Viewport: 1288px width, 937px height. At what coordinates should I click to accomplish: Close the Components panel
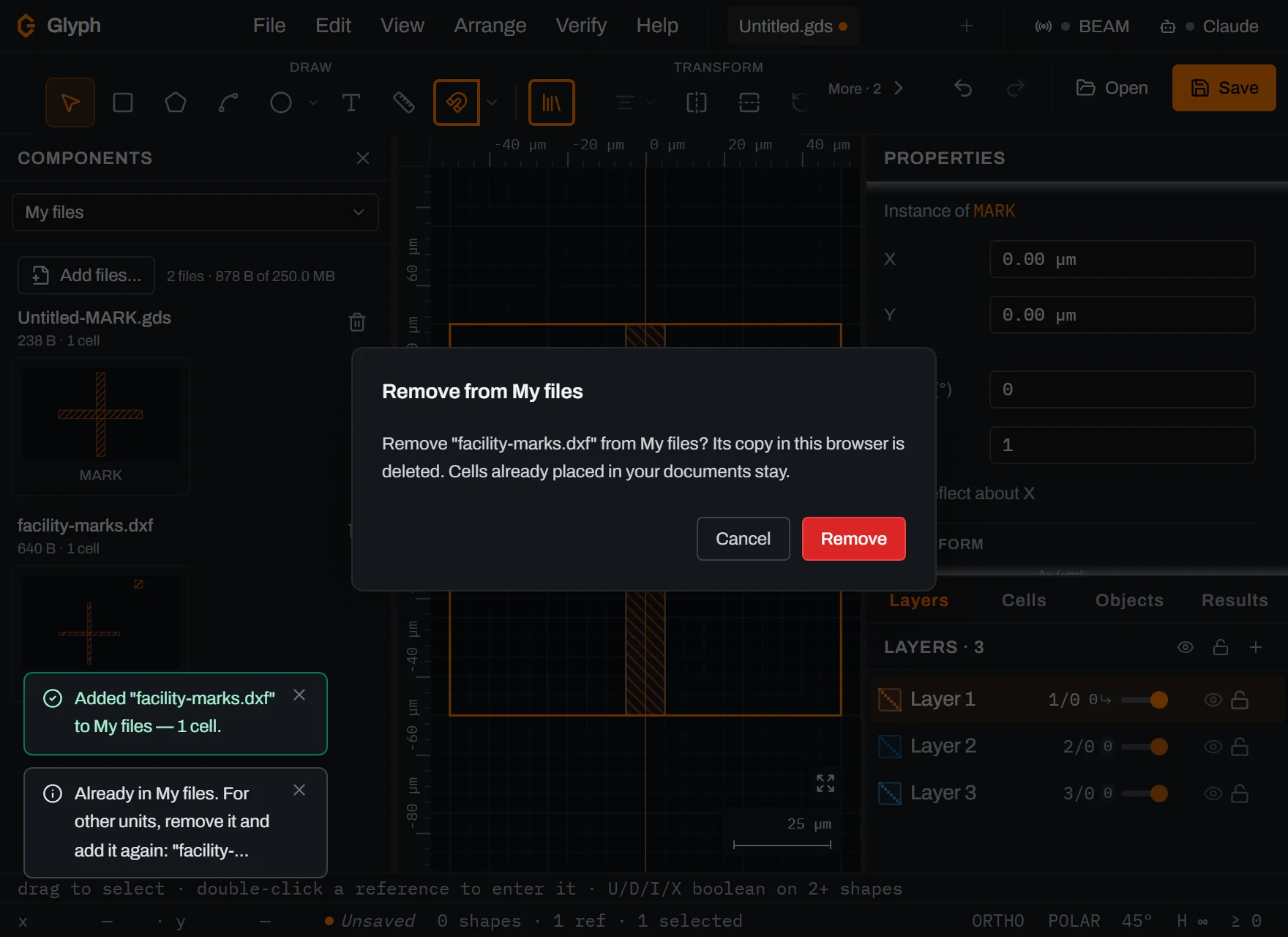(363, 158)
